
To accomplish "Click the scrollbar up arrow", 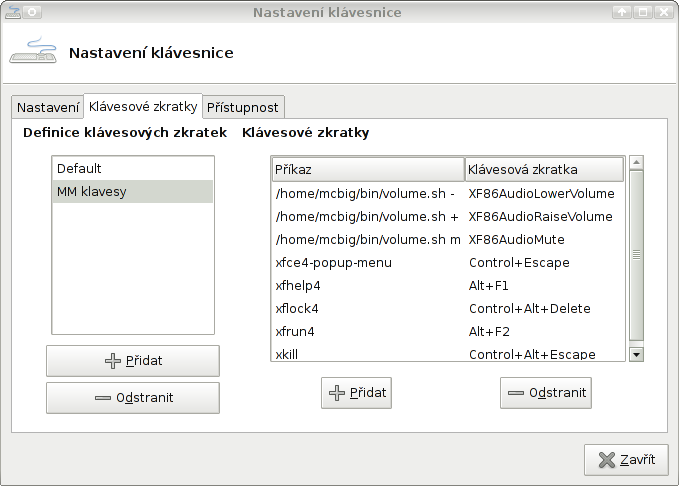I will pyautogui.click(x=636, y=162).
